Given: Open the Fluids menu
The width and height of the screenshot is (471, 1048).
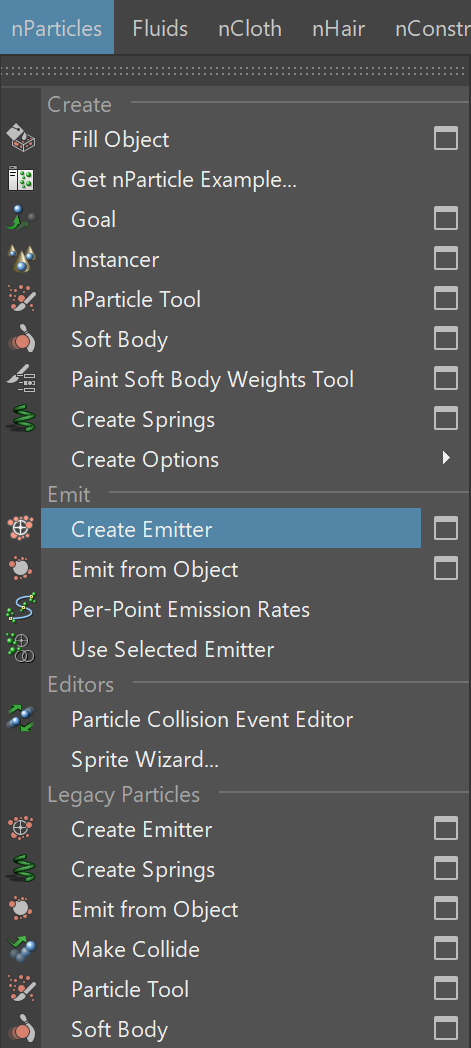Looking at the screenshot, I should (160, 28).
